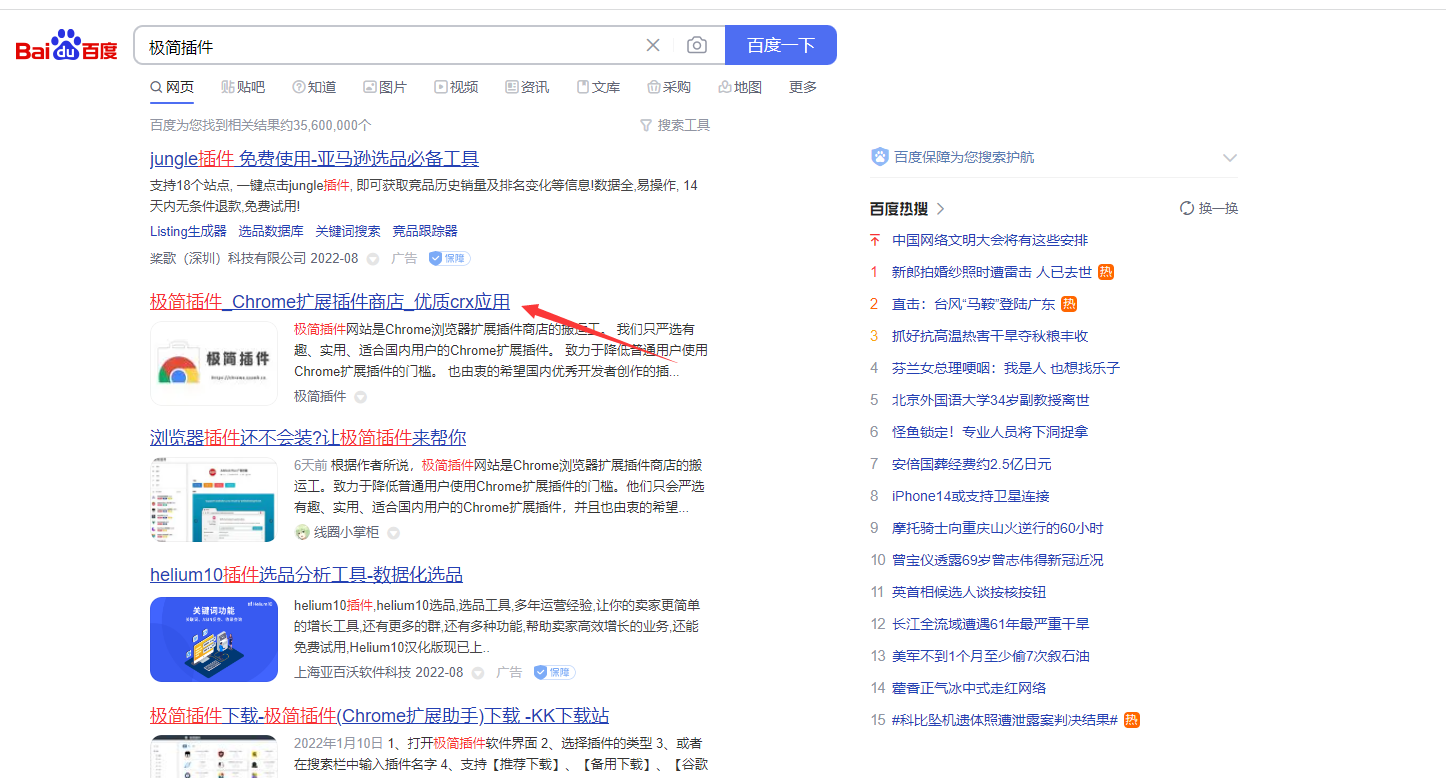Open the 百度热搜 heading link
Image resolution: width=1446 pixels, height=778 pixels.
point(907,208)
